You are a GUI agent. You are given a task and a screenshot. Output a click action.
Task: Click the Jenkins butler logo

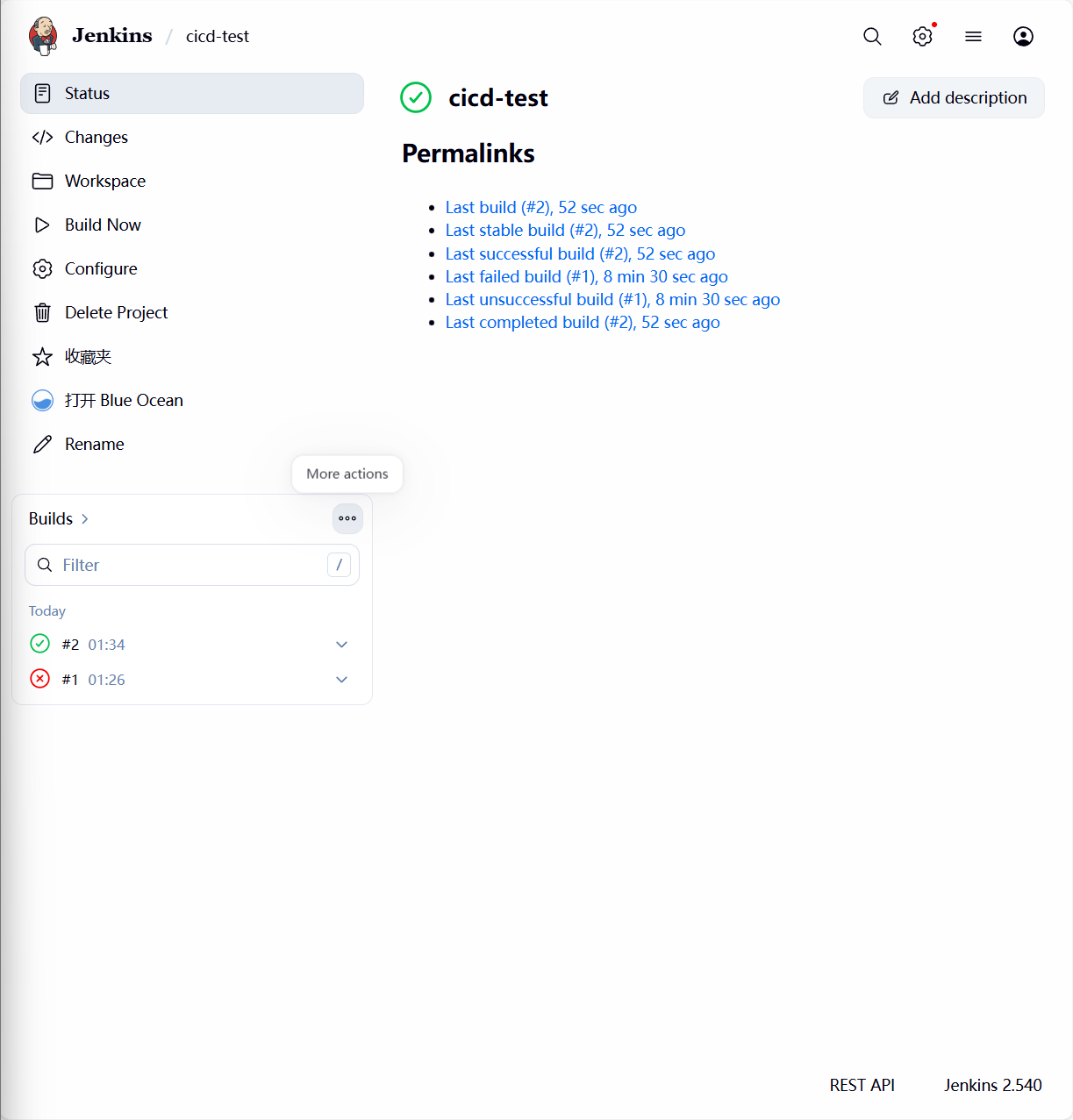43,36
